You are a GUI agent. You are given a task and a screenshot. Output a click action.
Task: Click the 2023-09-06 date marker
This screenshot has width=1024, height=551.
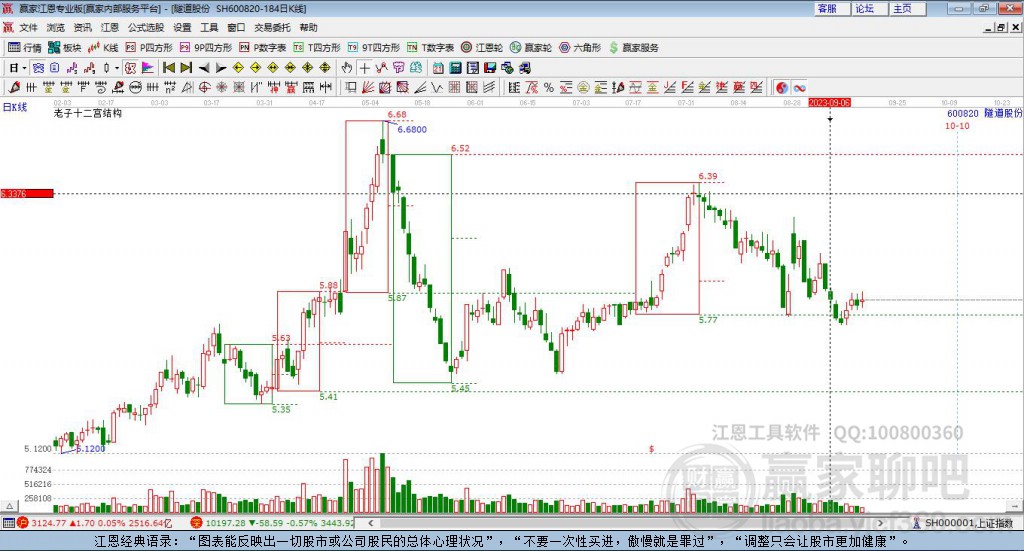pyautogui.click(x=829, y=102)
